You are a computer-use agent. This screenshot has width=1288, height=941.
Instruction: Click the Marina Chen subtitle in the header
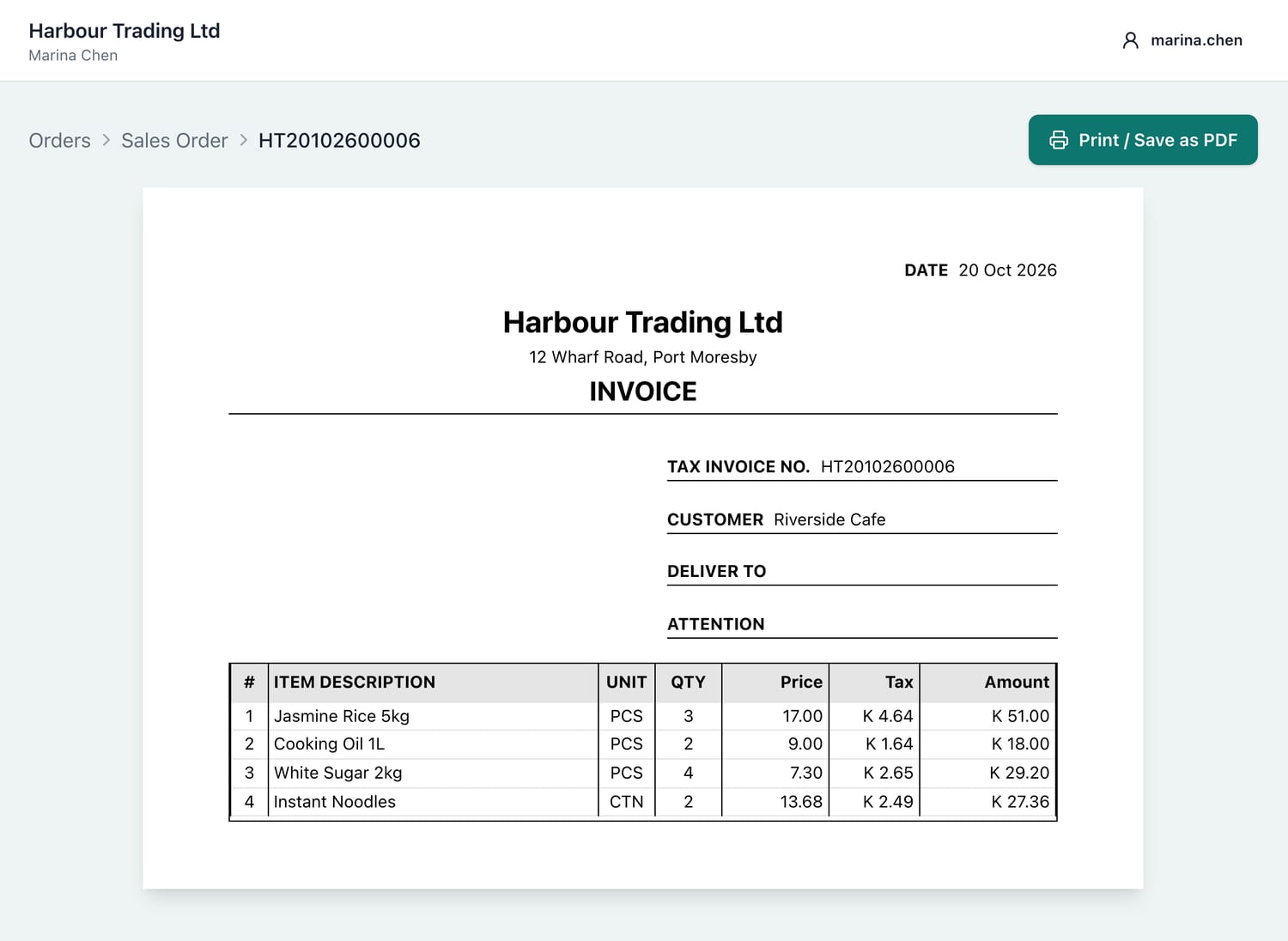(73, 56)
